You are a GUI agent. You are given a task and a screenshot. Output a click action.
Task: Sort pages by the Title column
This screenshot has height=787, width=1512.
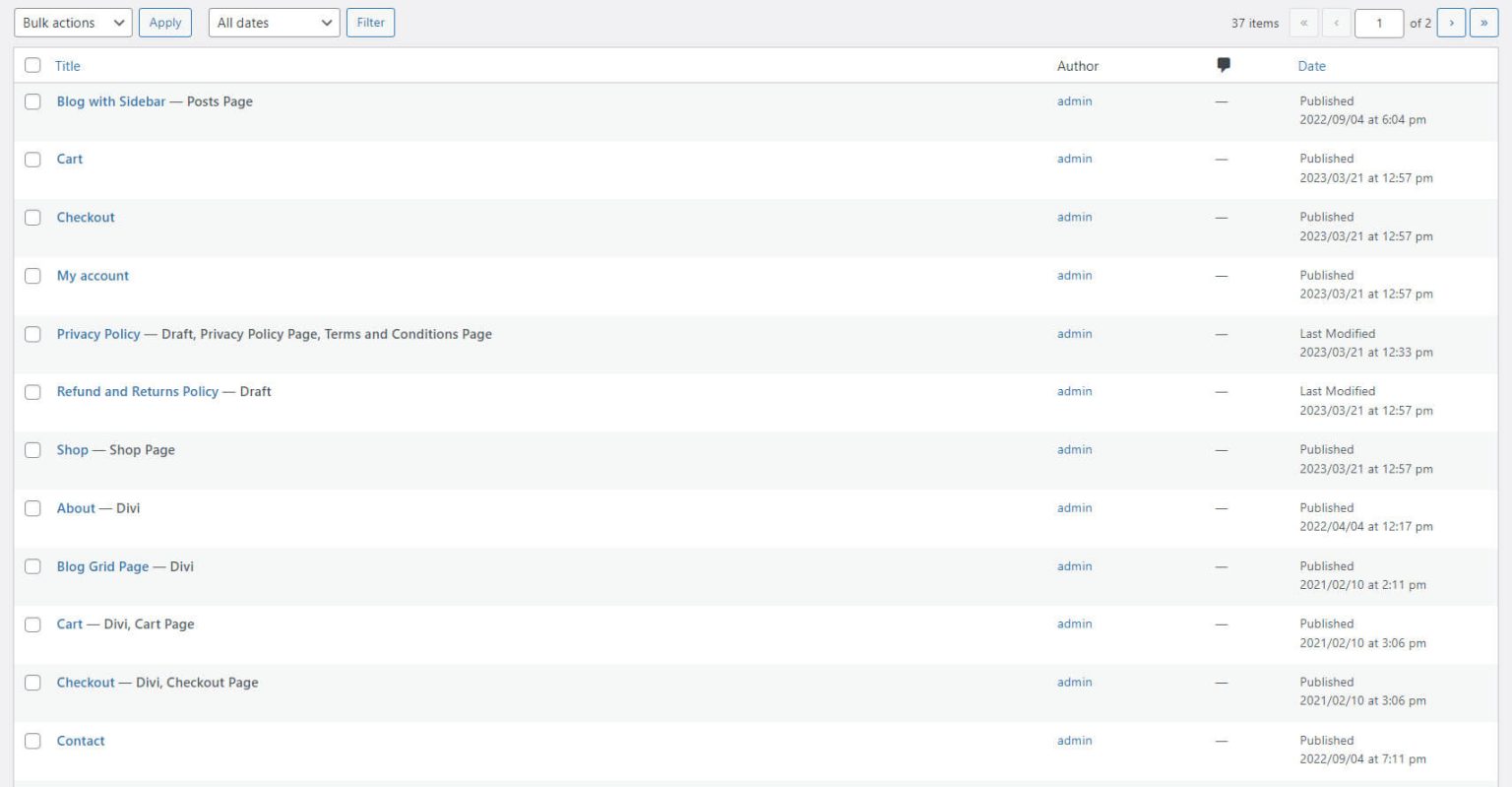tap(67, 65)
